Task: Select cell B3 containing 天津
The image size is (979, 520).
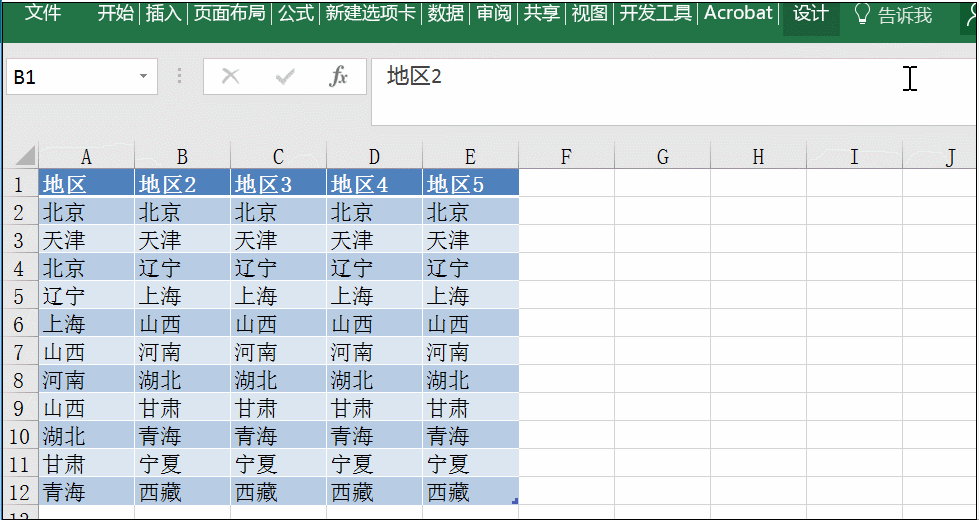Action: coord(182,239)
